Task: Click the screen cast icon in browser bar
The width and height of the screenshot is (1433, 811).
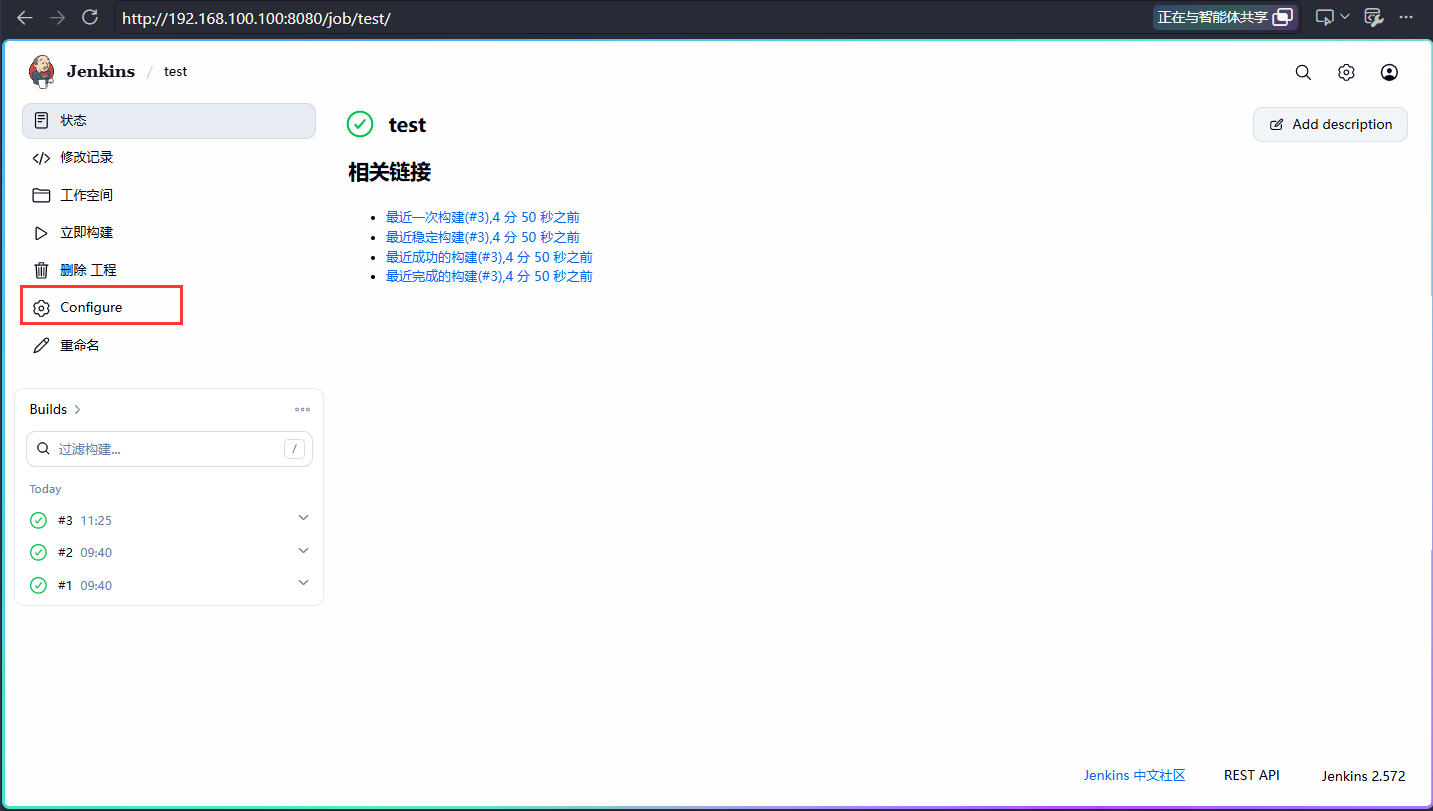Action: pos(1324,17)
